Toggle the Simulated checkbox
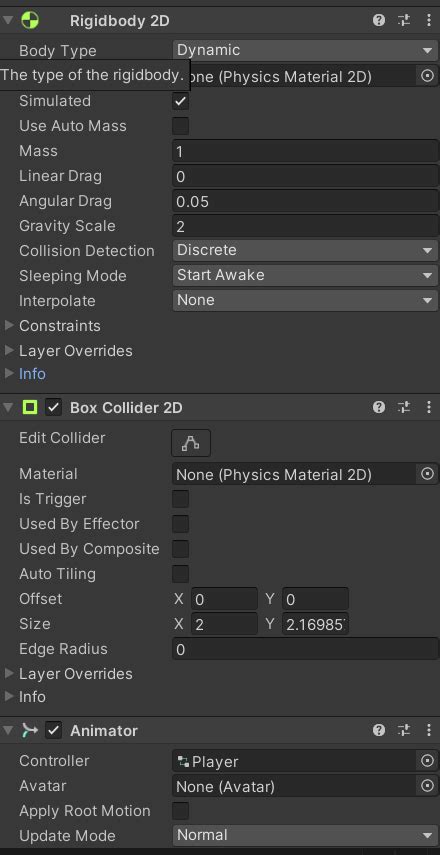 click(x=180, y=101)
